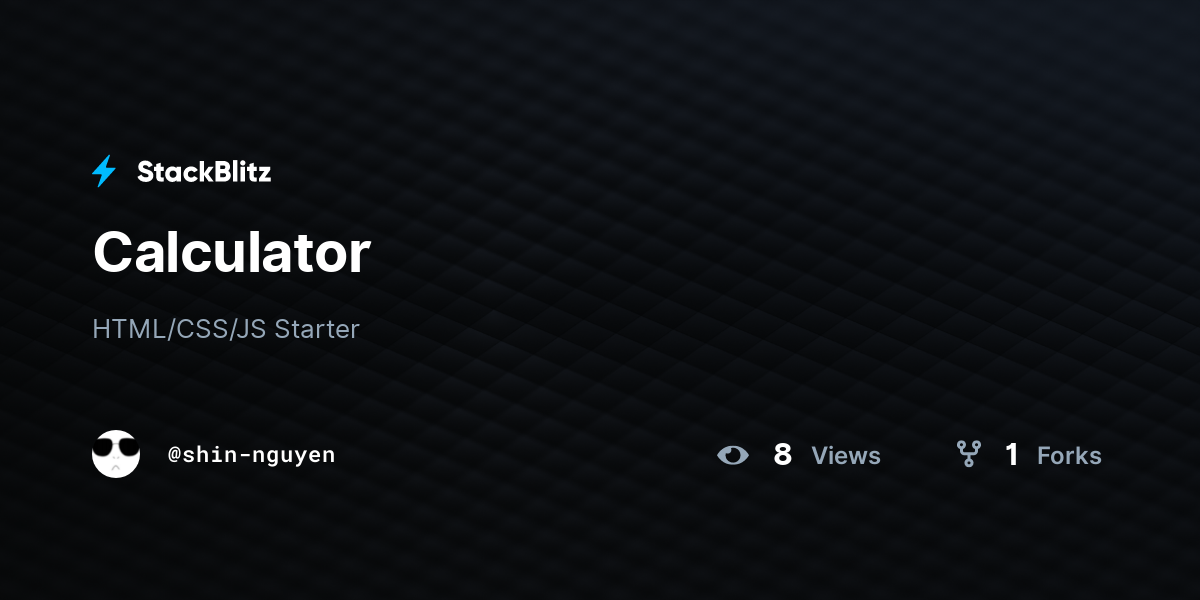Click the "Stack" half of the wordmark

pos(170,172)
